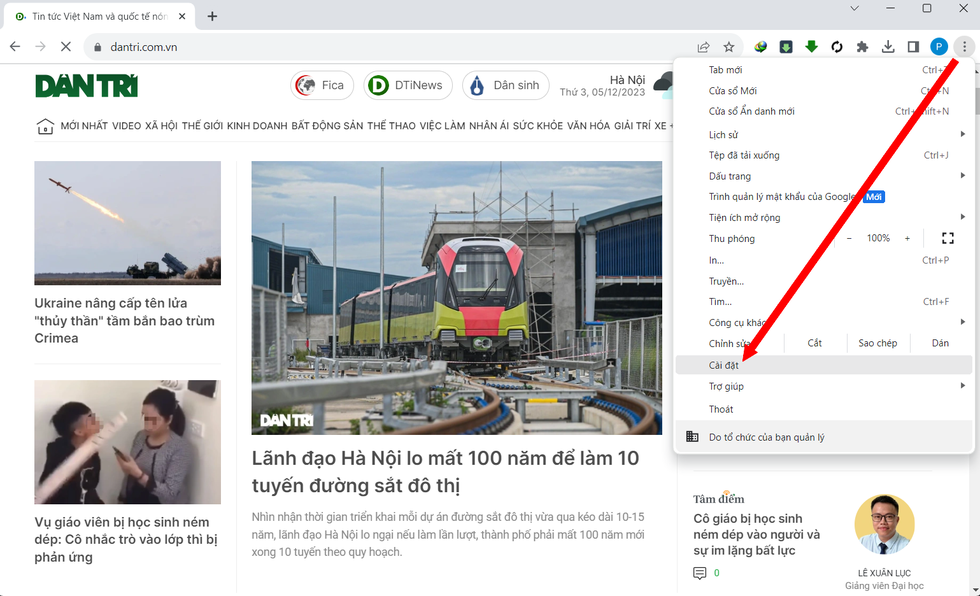Open headline 'Lãnh đạo Hà Nội lo mất 100 năm'
This screenshot has height=596, width=980.
(445, 472)
